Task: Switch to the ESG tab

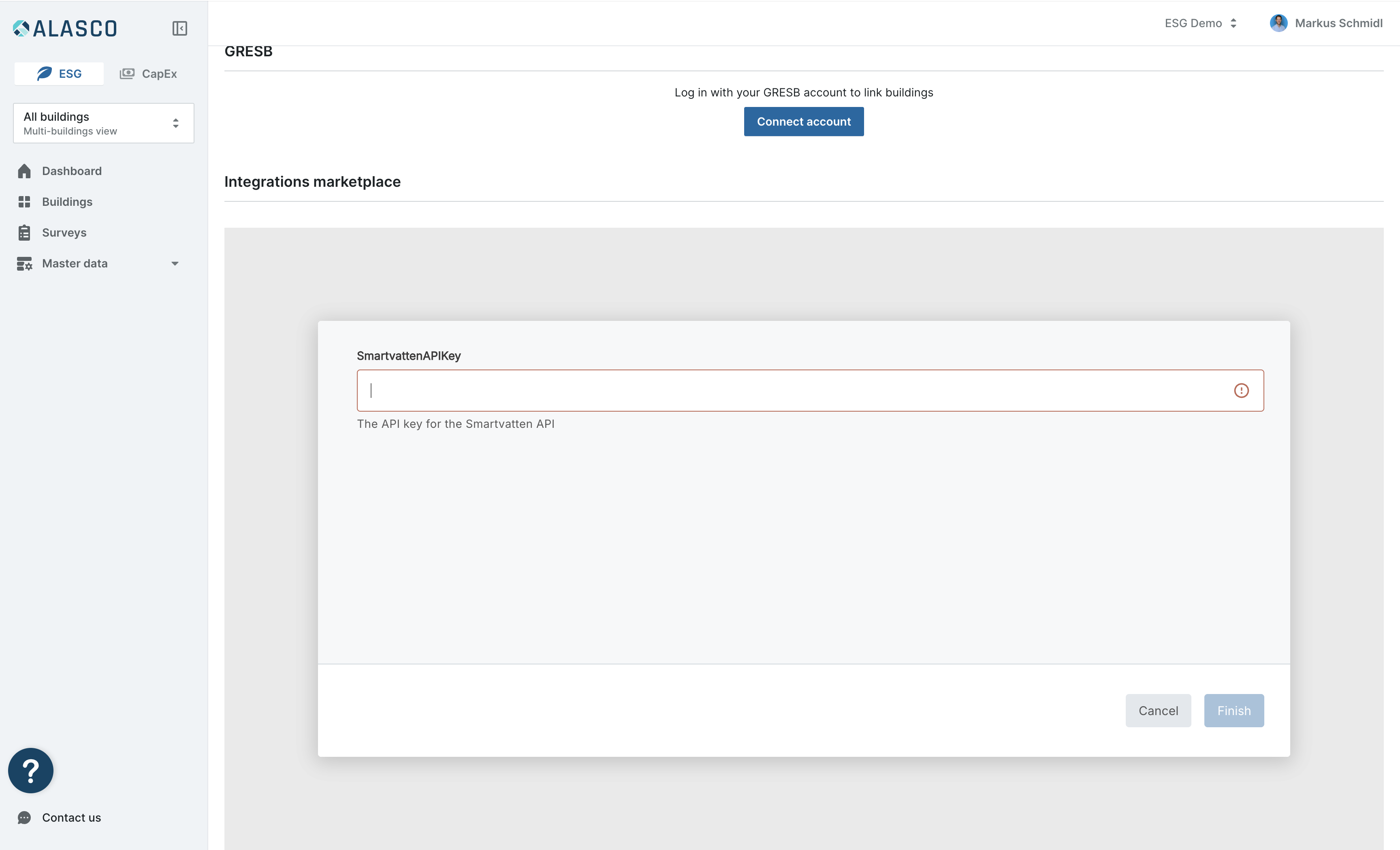Action: click(x=59, y=73)
